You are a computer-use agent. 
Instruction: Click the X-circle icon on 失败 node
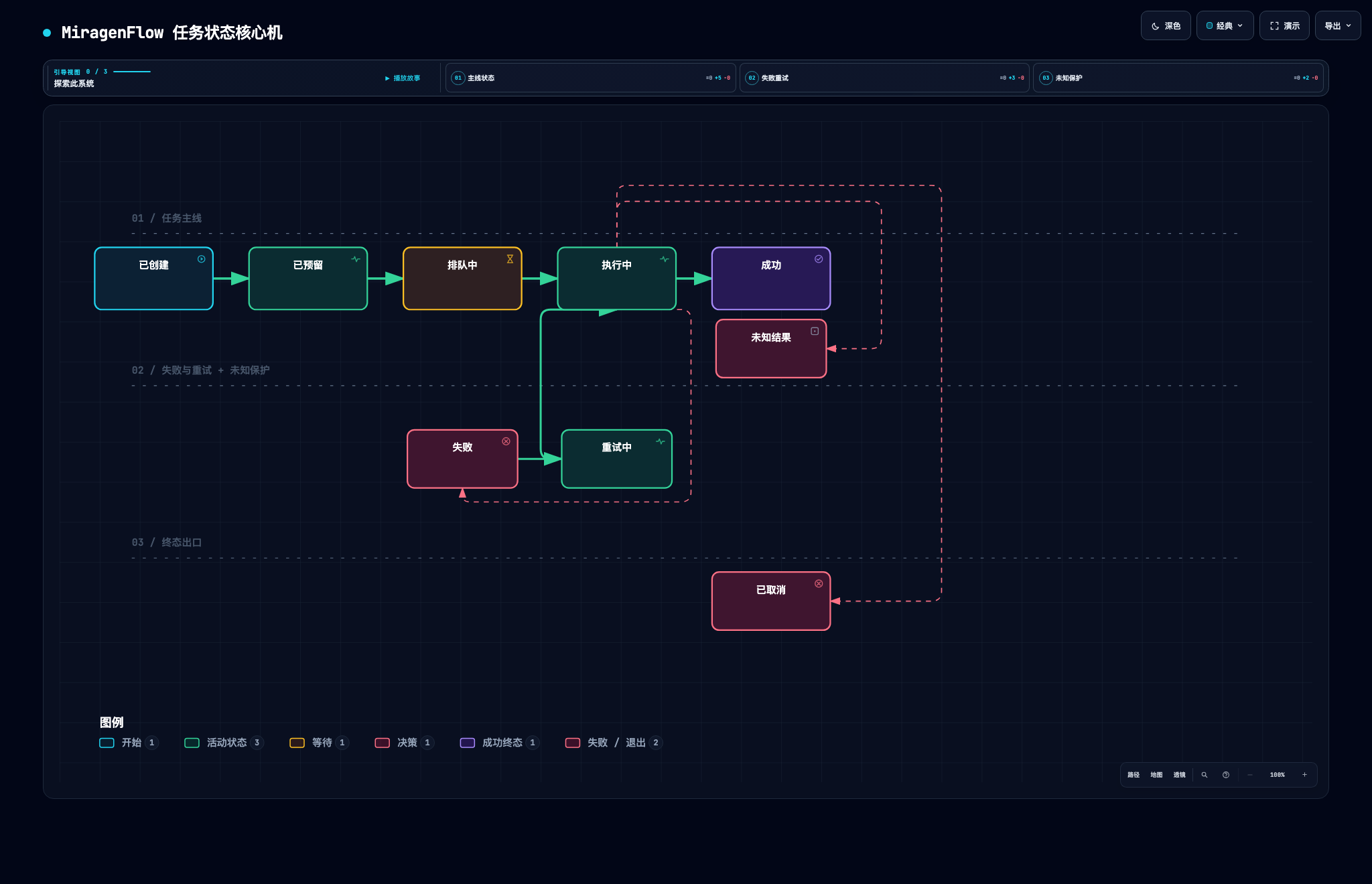point(506,441)
